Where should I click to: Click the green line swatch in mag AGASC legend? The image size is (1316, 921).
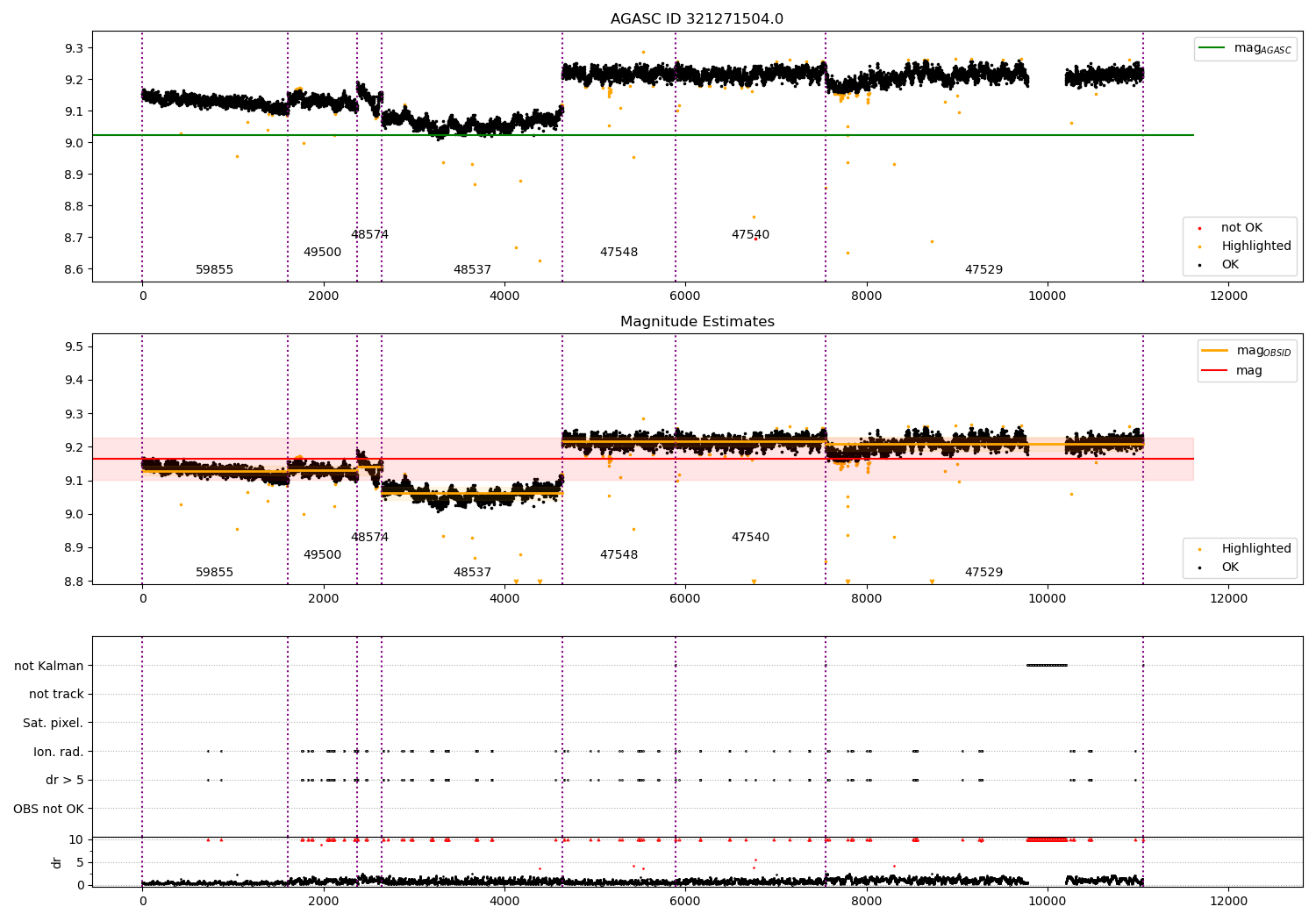point(1213,48)
